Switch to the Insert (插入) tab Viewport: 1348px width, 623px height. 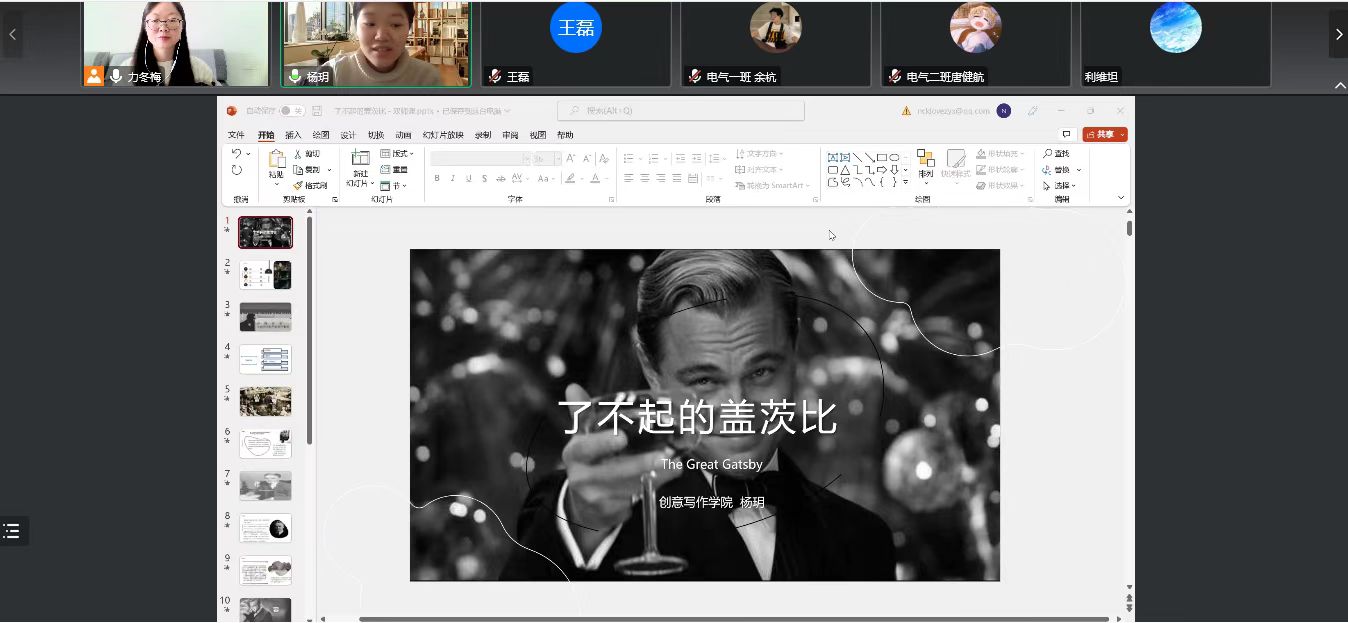click(x=293, y=135)
